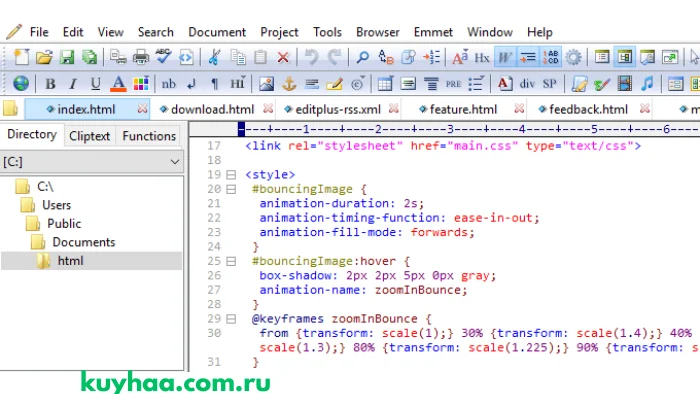Collapse the style block at line 19
This screenshot has width=700, height=394.
(231, 174)
